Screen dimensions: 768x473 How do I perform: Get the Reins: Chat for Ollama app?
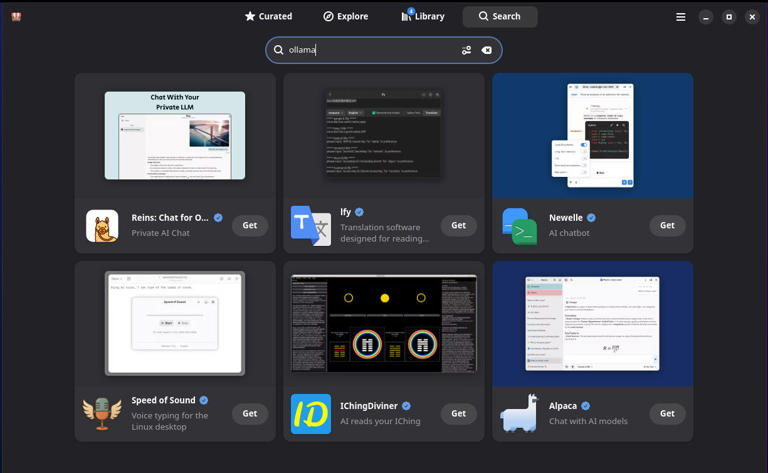click(250, 225)
